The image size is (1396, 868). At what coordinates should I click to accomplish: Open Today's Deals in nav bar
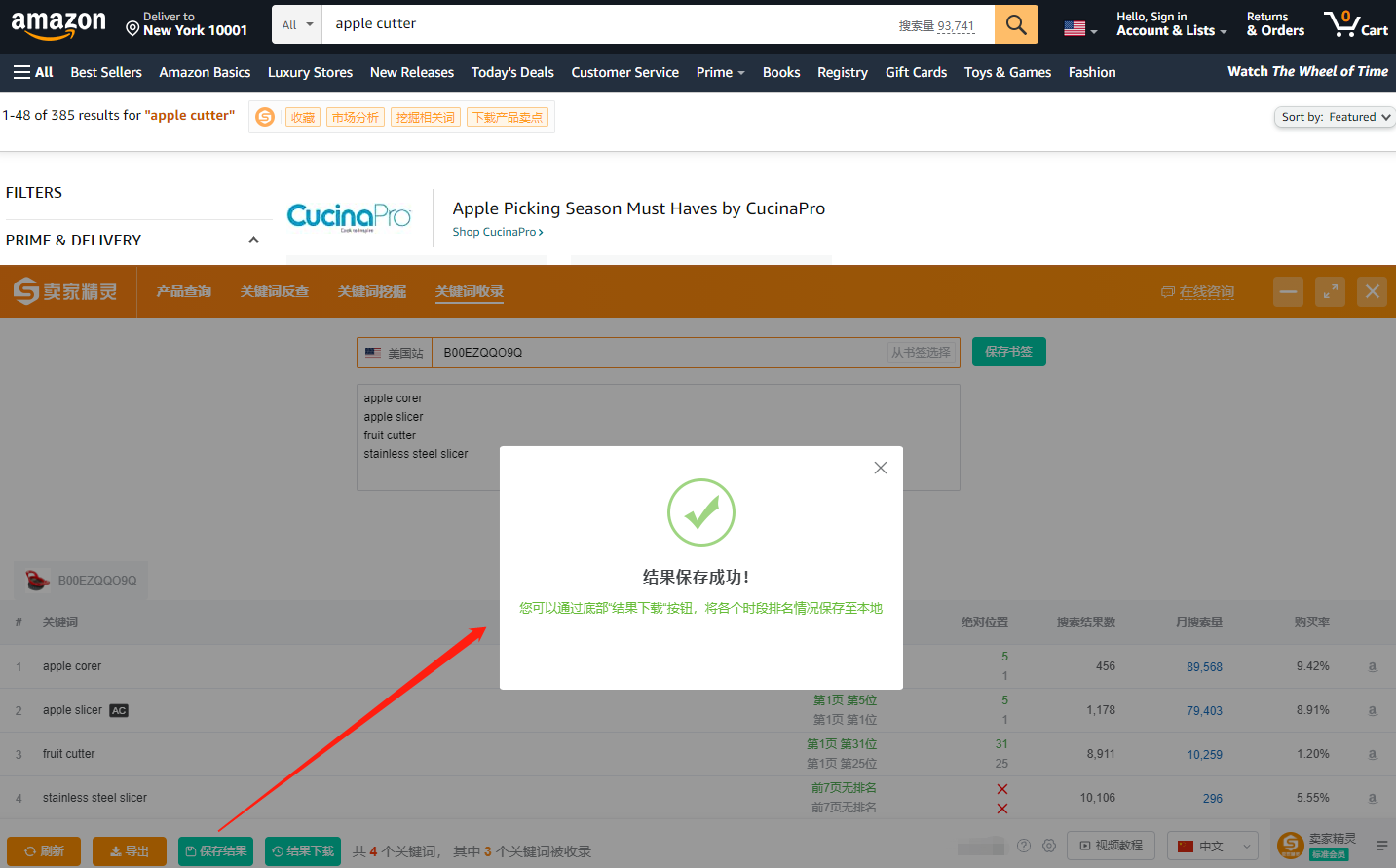pyautogui.click(x=512, y=72)
